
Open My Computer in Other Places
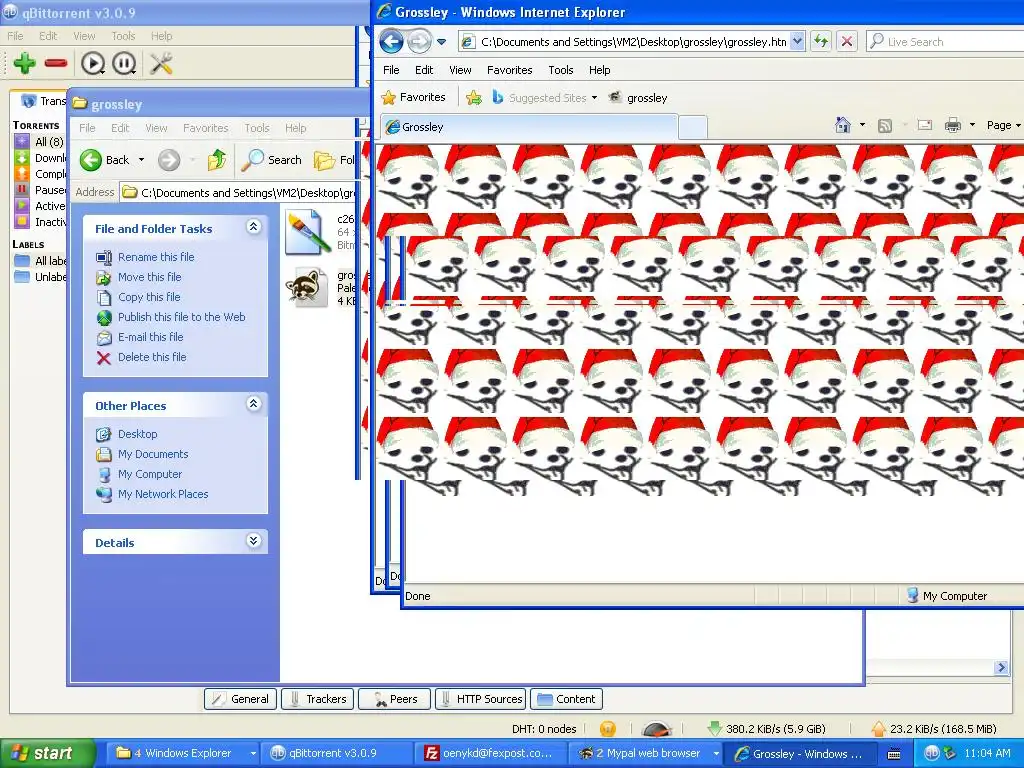[150, 474]
